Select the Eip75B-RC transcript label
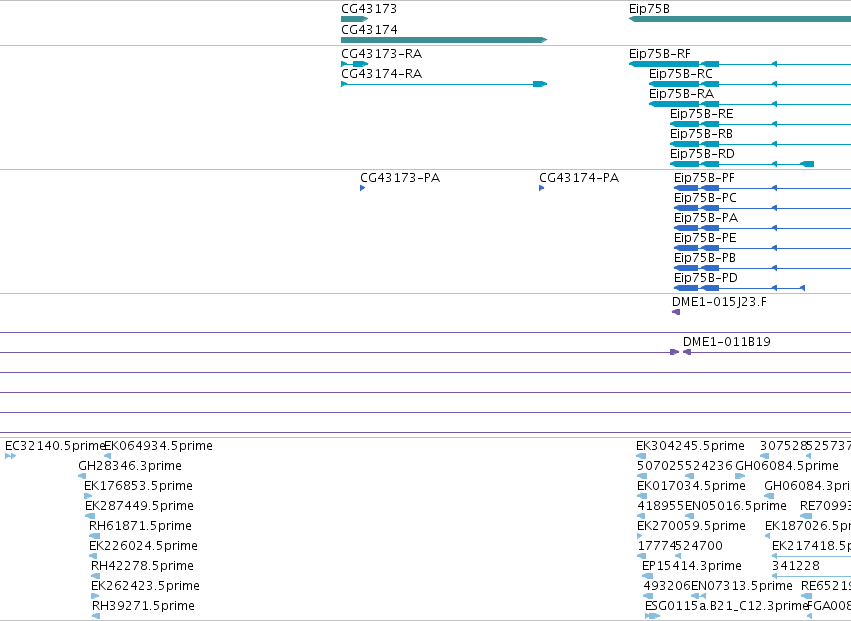This screenshot has width=851, height=621. 681,74
